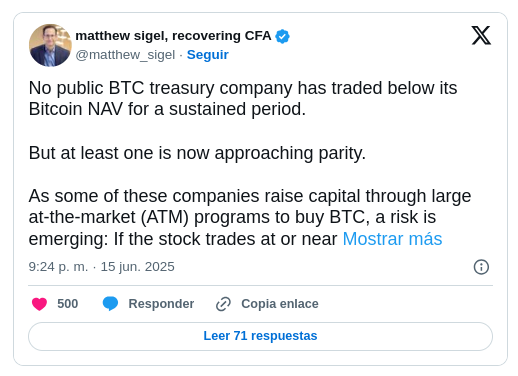
Task: Click the blue verified badge
Action: tap(282, 36)
